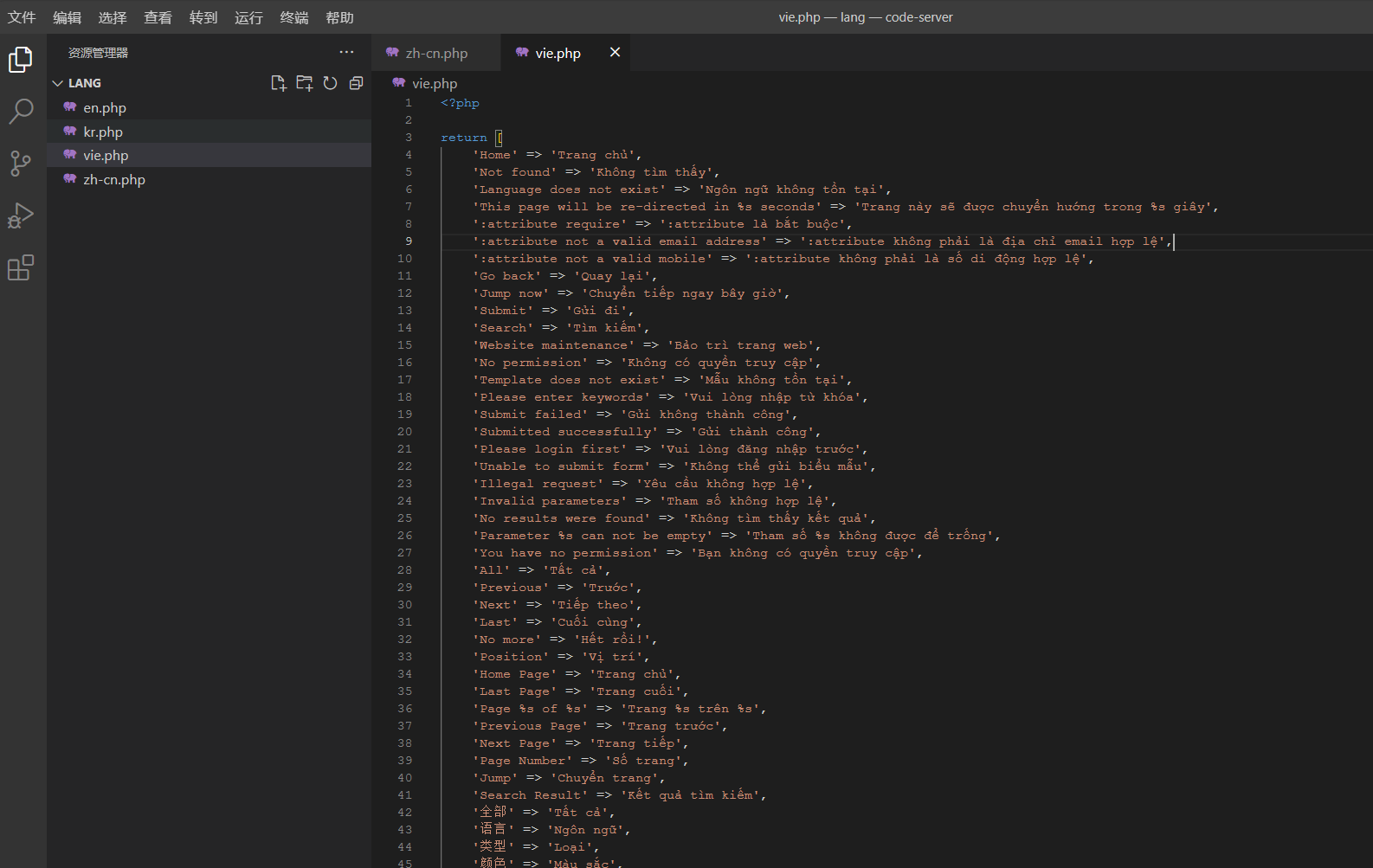
Task: Click the PHP icon next to kr.php
Action: point(70,132)
